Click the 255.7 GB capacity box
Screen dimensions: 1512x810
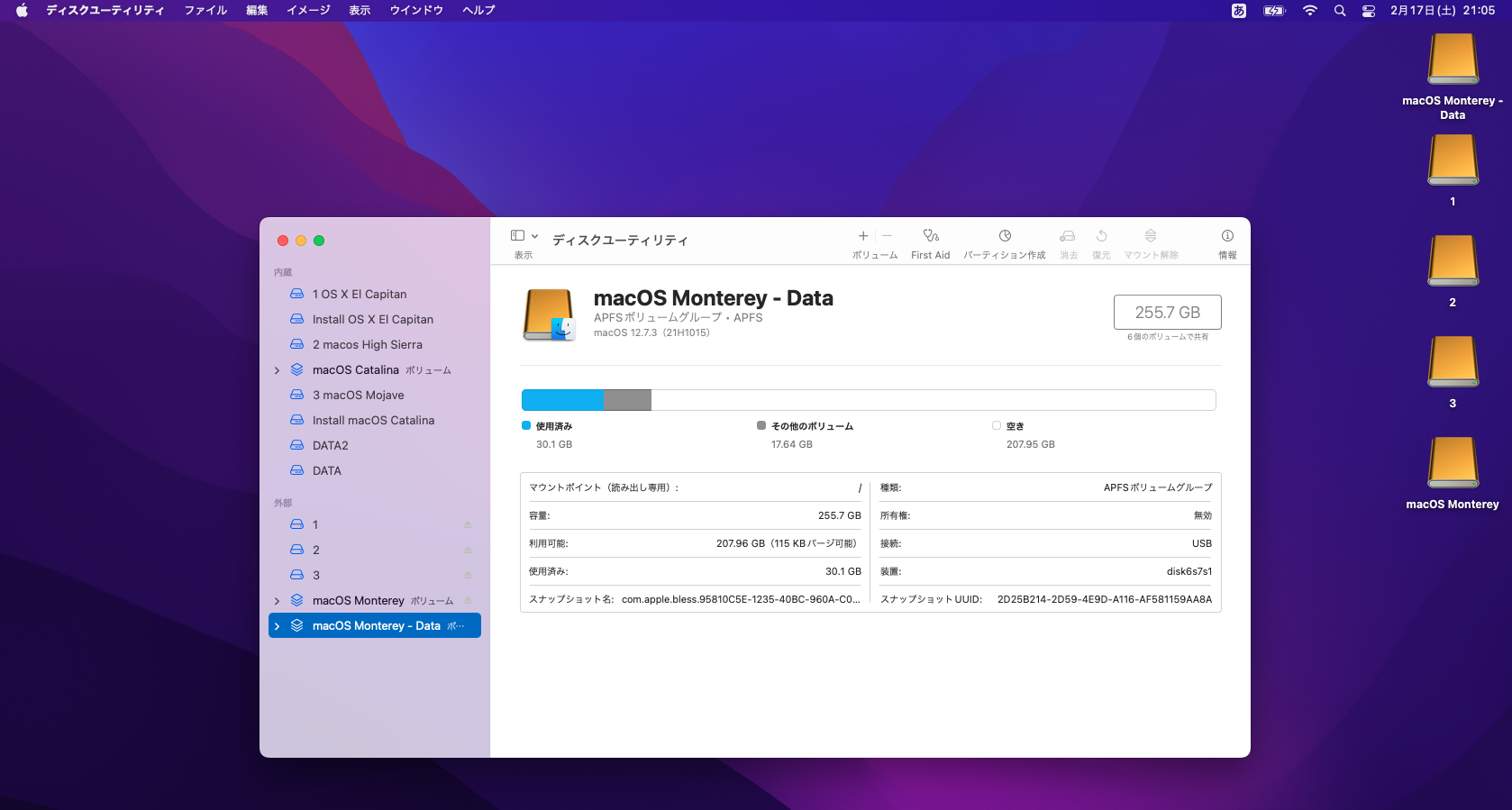click(1168, 313)
